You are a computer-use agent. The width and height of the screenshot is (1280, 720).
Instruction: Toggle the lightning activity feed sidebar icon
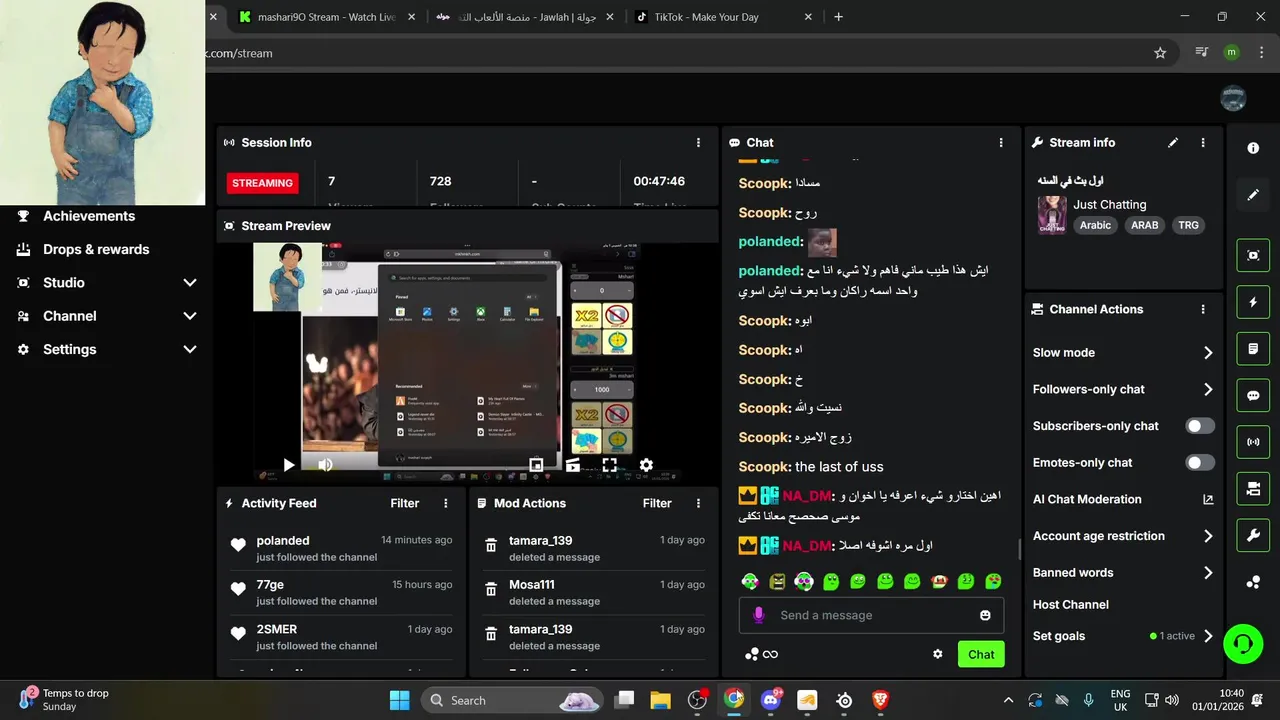(1253, 302)
